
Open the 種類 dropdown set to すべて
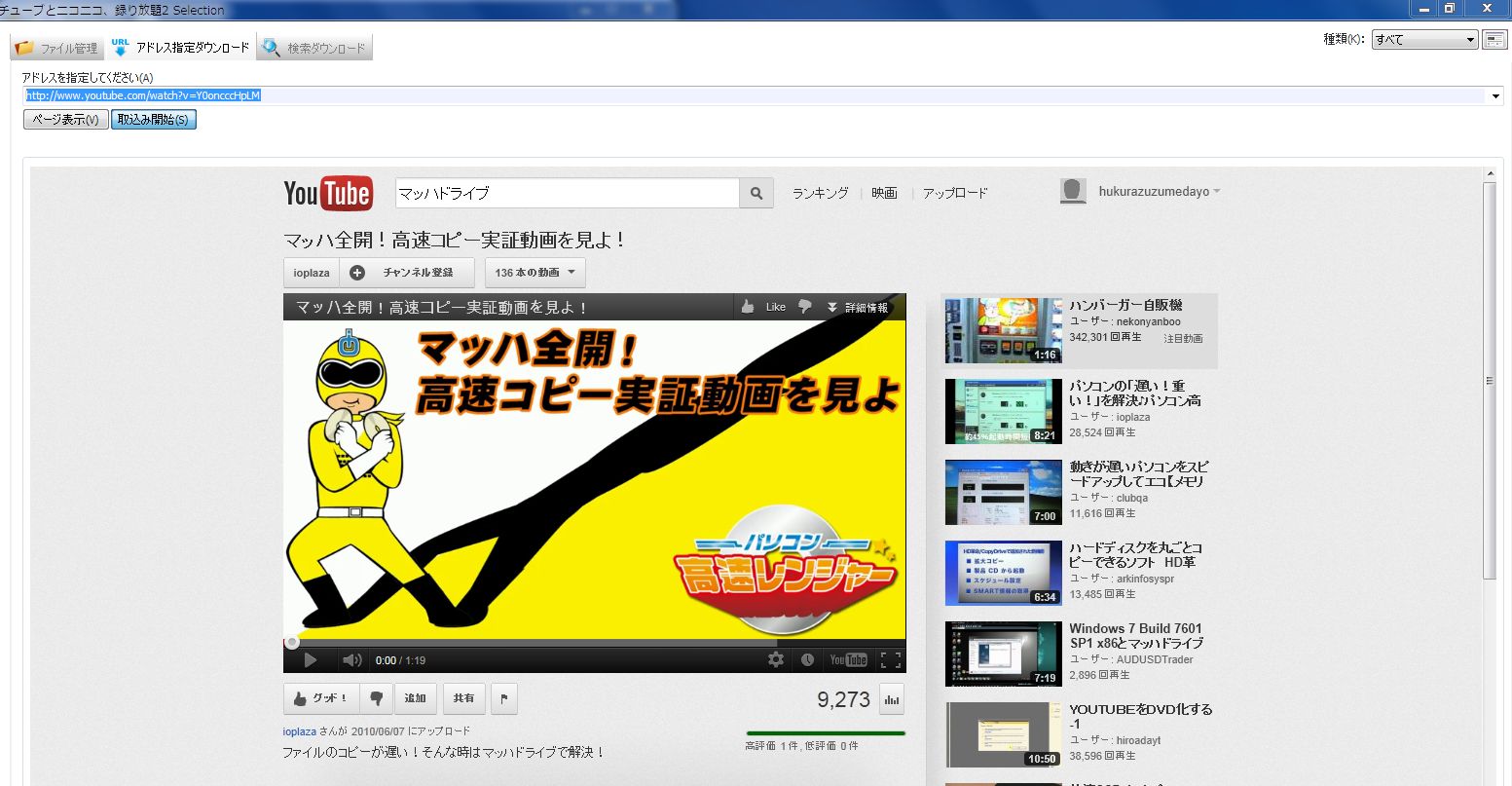[x=1425, y=40]
